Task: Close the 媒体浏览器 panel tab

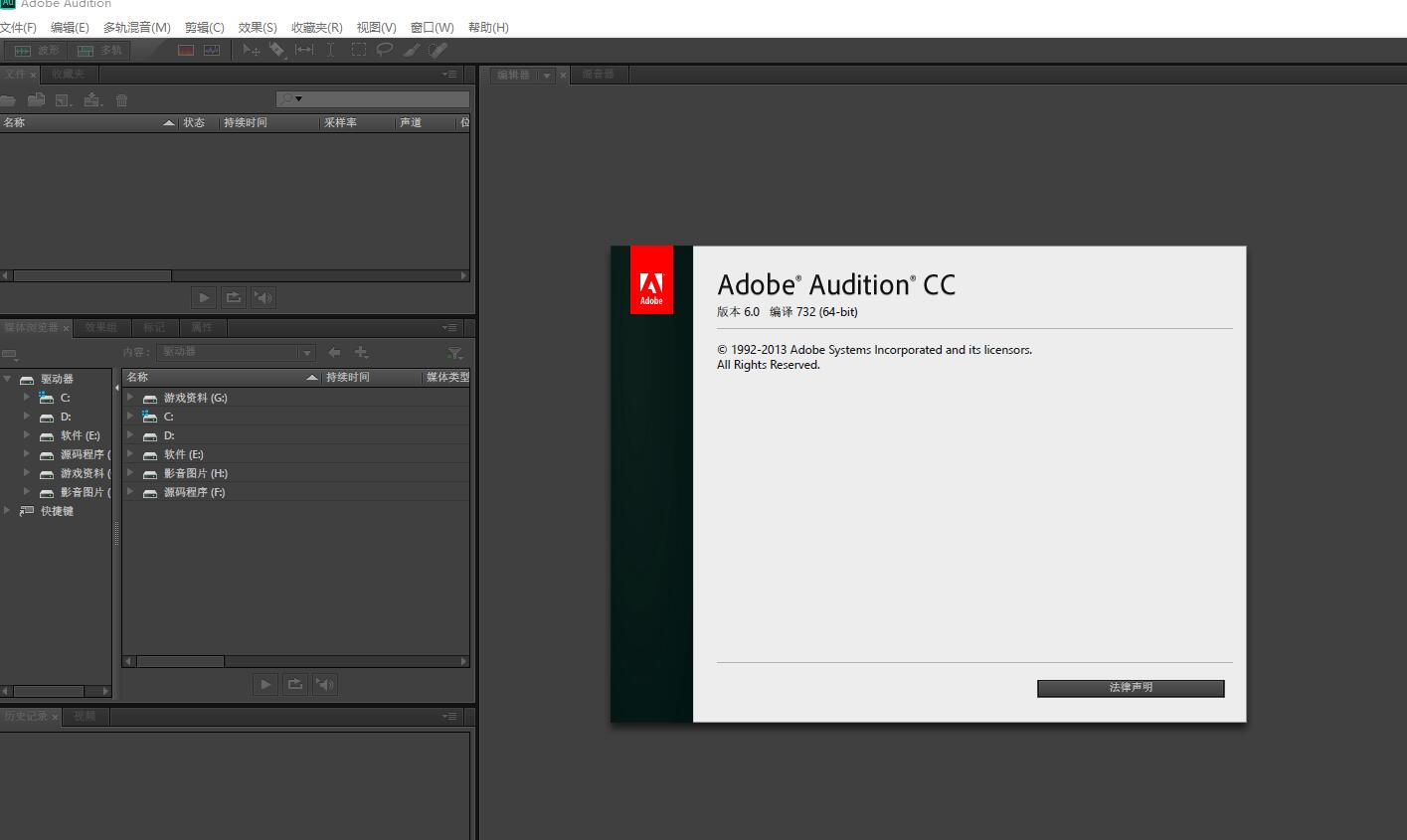Action: [x=67, y=328]
